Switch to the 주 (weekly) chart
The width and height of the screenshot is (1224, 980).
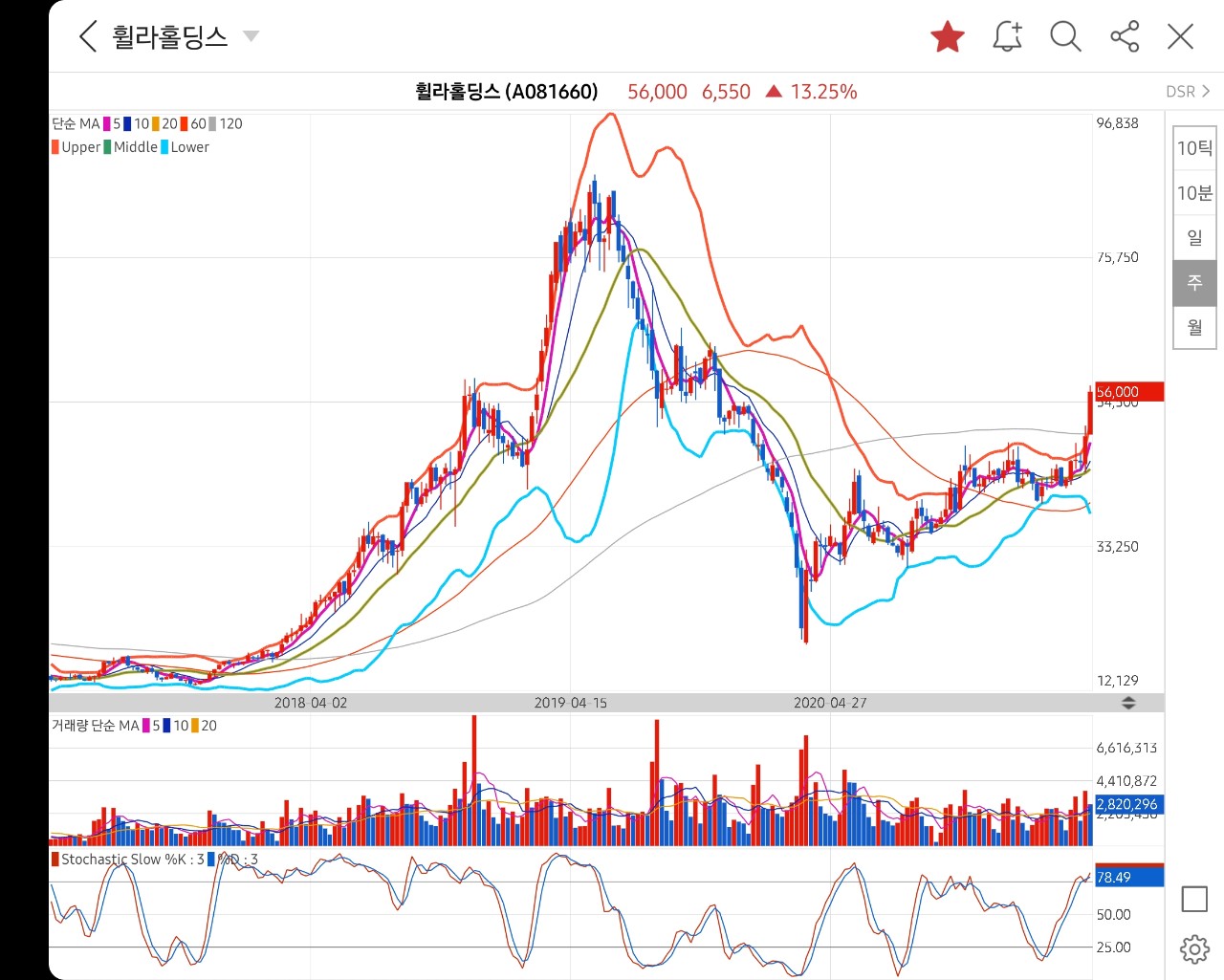point(1194,282)
